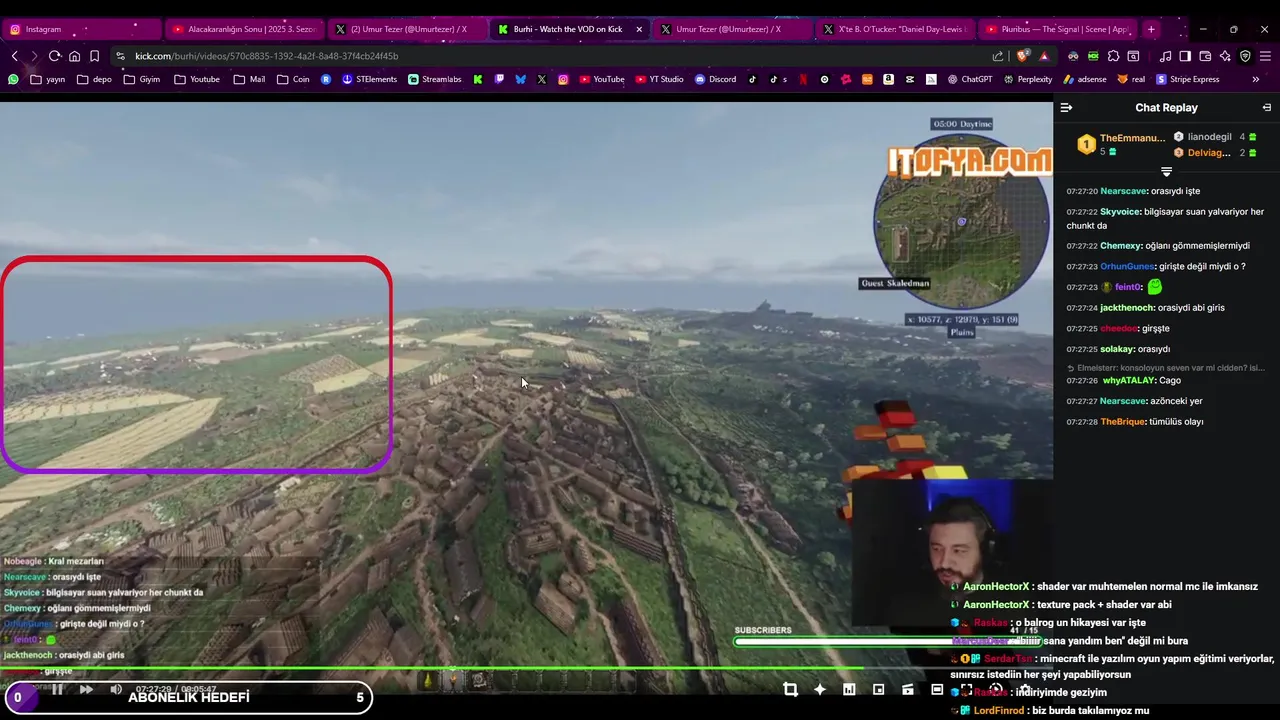Open the yayın bookmarks folder

(x=47, y=79)
